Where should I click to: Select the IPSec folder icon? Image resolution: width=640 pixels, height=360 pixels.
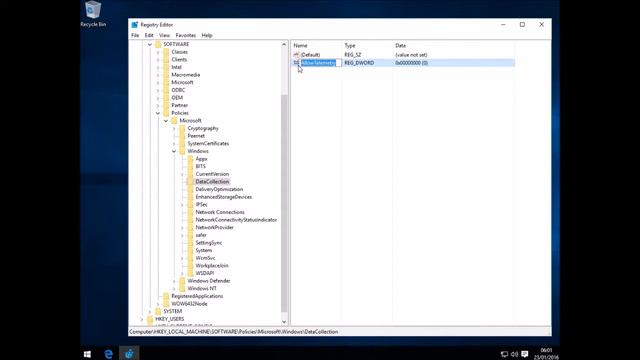point(191,204)
